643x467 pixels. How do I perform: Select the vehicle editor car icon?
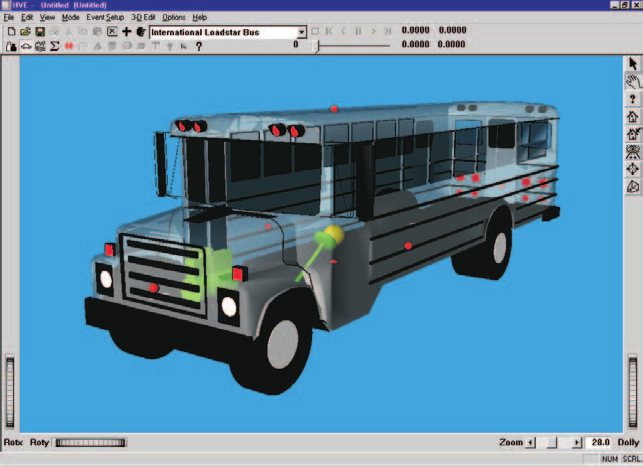[26, 46]
